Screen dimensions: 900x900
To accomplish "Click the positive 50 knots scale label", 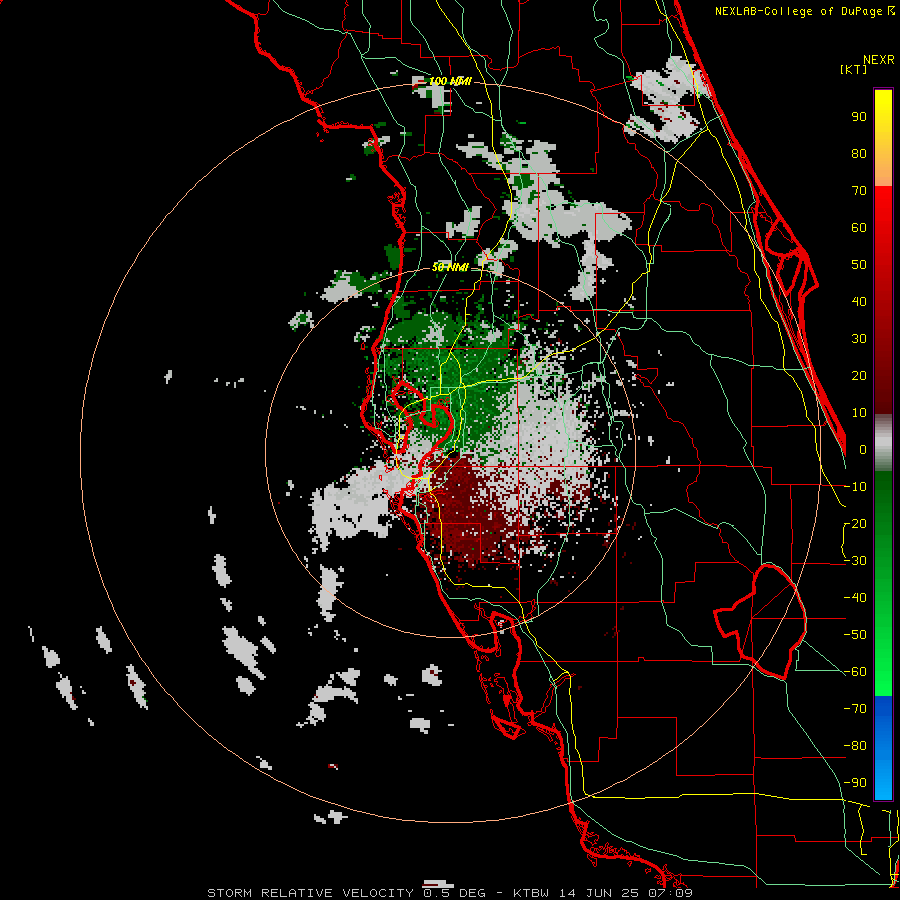I will click(x=859, y=265).
